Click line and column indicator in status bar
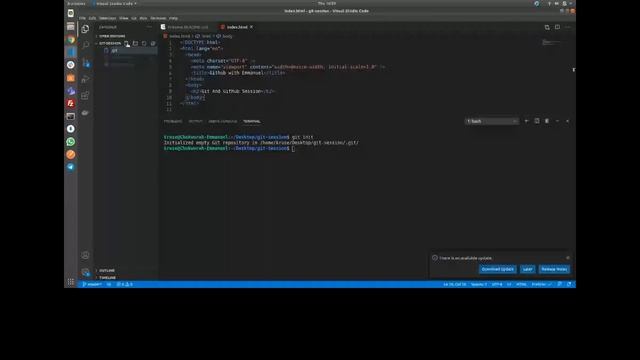This screenshot has width=640, height=360. pos(455,284)
